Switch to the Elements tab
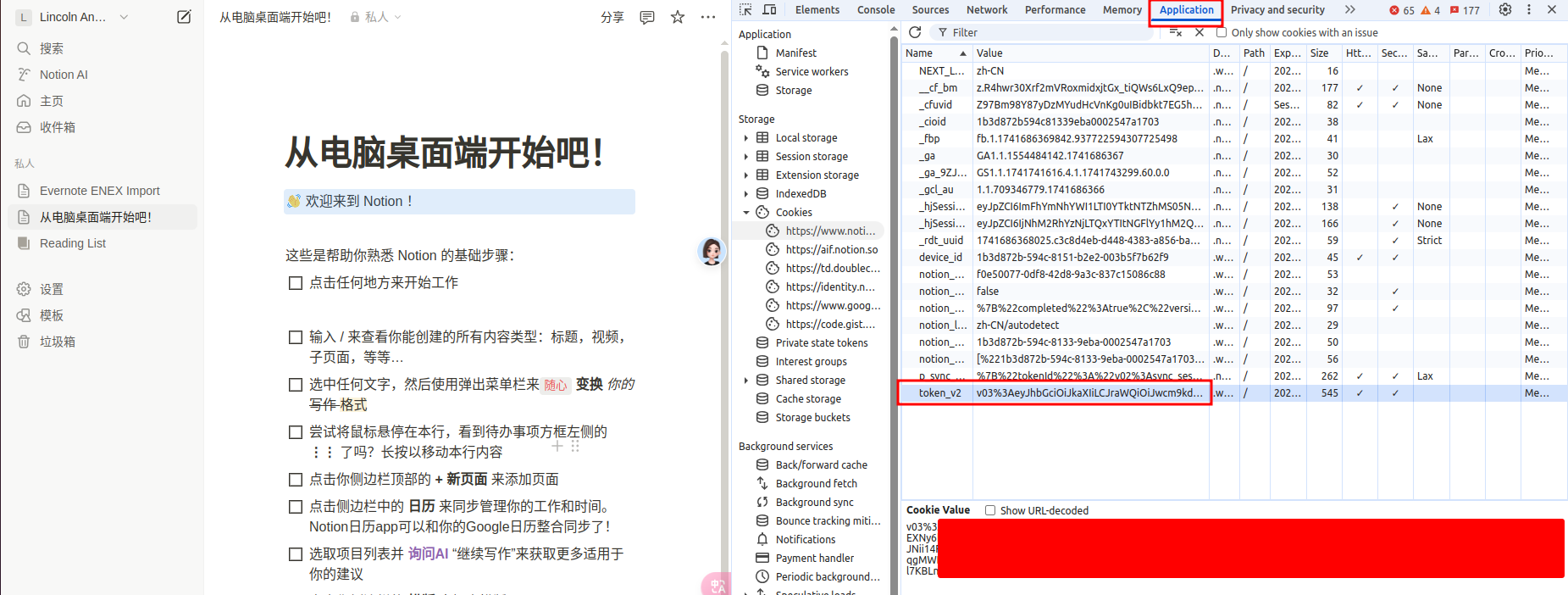 817,9
